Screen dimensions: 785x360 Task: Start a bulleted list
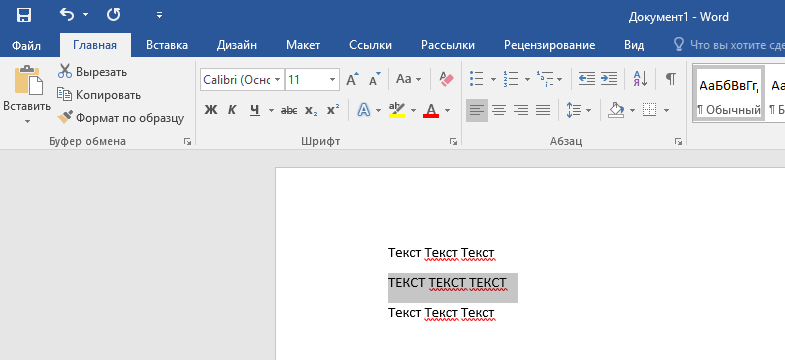[477, 79]
